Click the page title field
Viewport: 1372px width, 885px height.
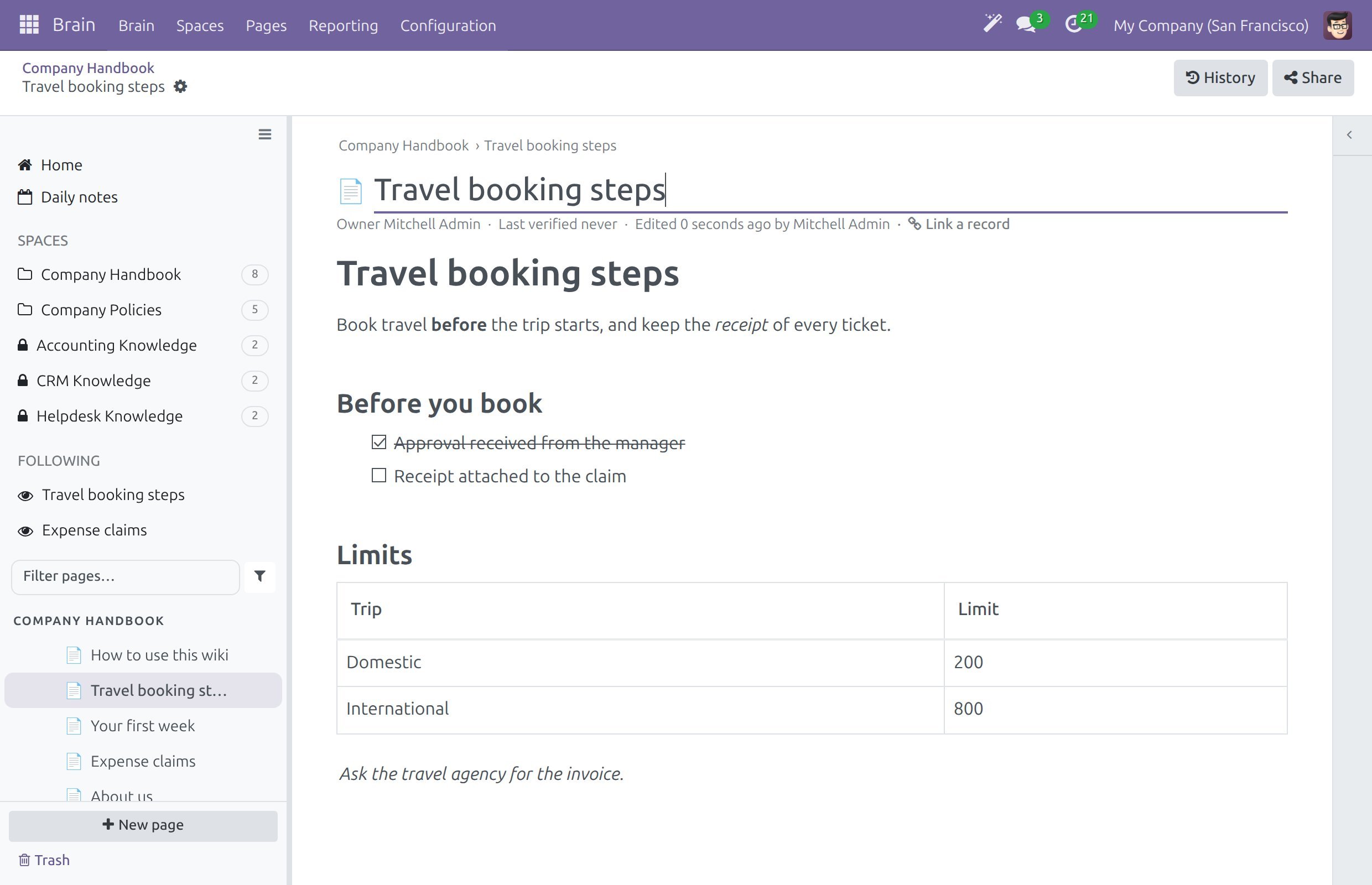click(830, 190)
